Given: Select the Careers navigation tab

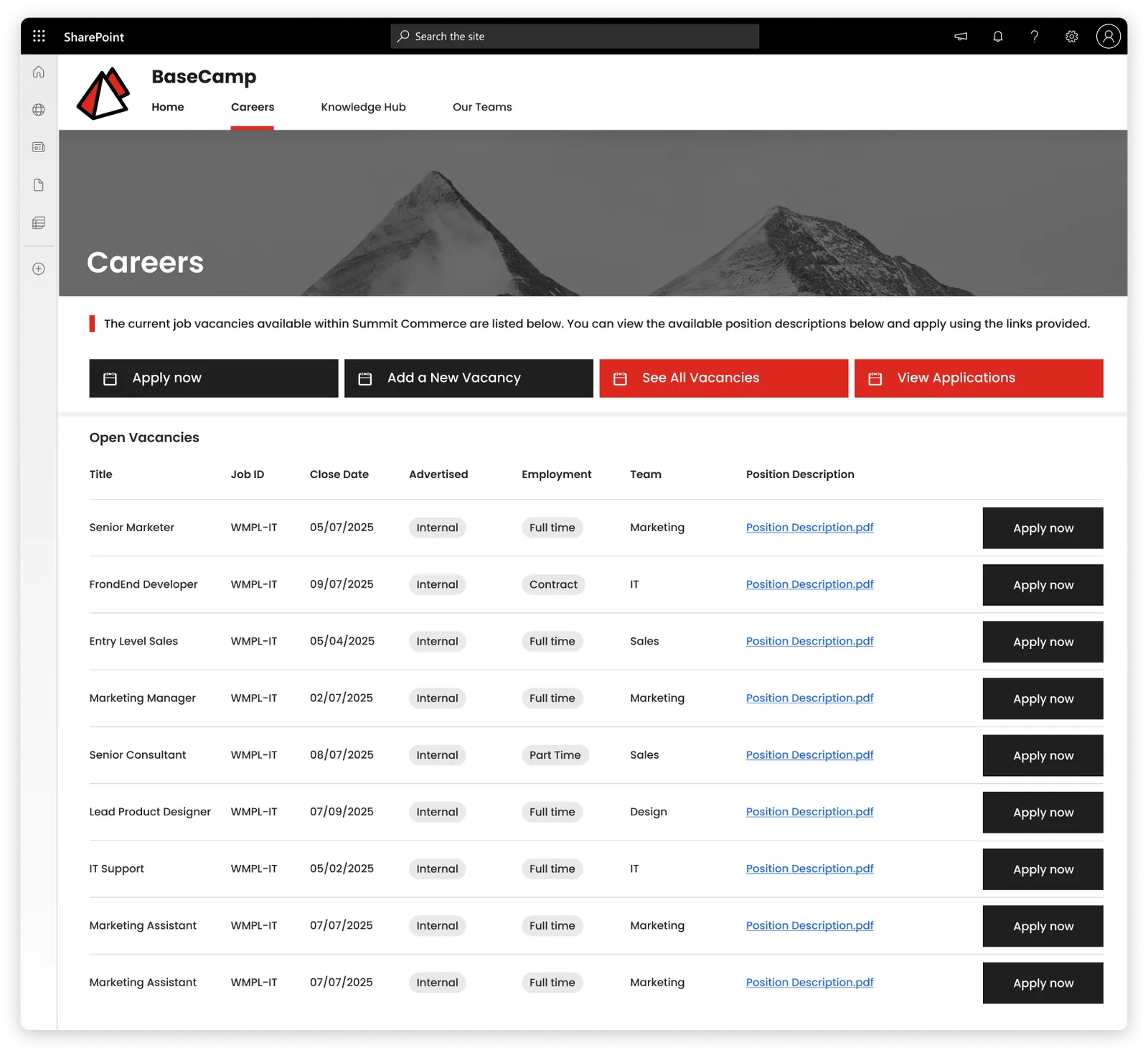Looking at the screenshot, I should pyautogui.click(x=253, y=107).
